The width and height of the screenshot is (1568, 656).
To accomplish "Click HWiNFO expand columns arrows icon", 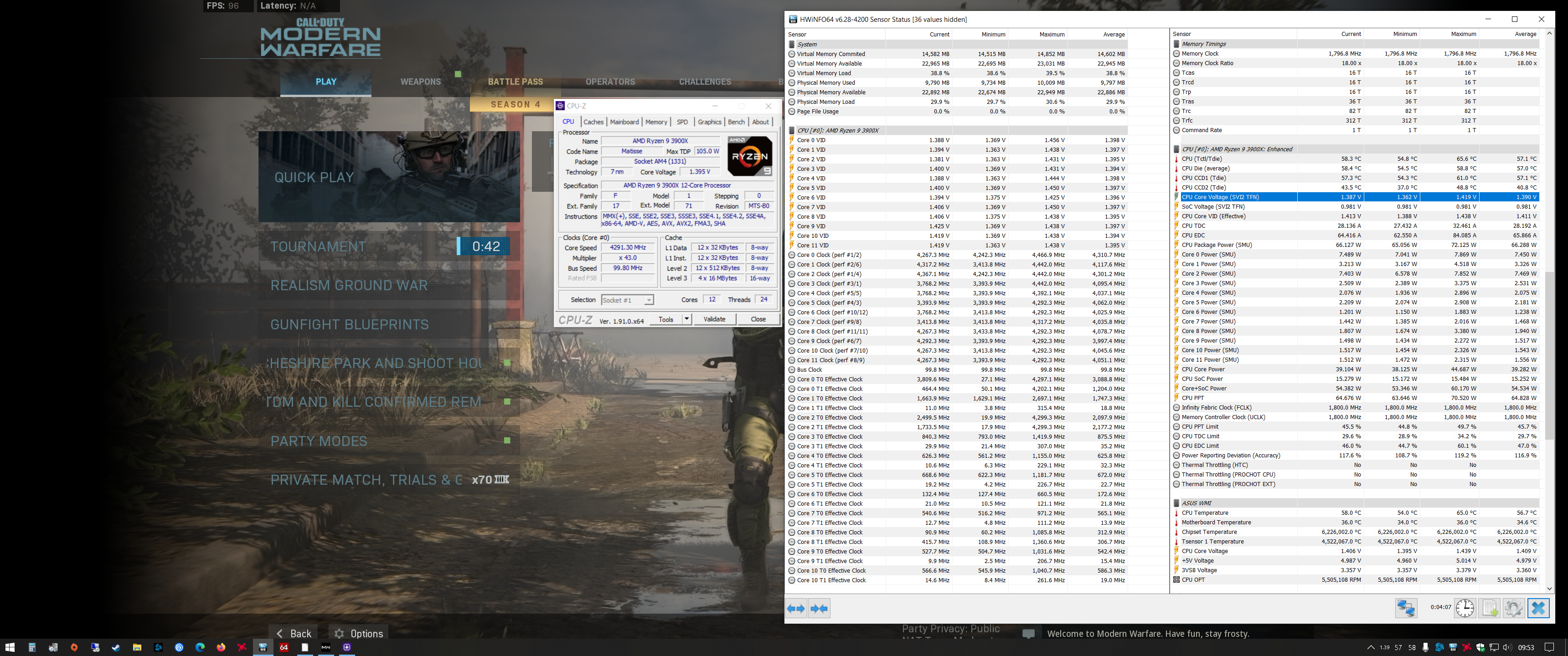I will (795, 608).
